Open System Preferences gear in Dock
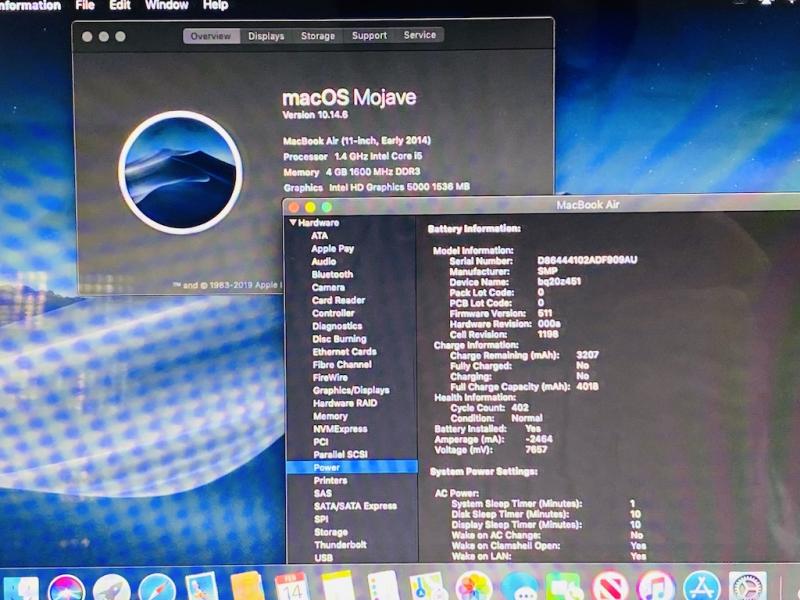This screenshot has height=600, width=800. (747, 588)
